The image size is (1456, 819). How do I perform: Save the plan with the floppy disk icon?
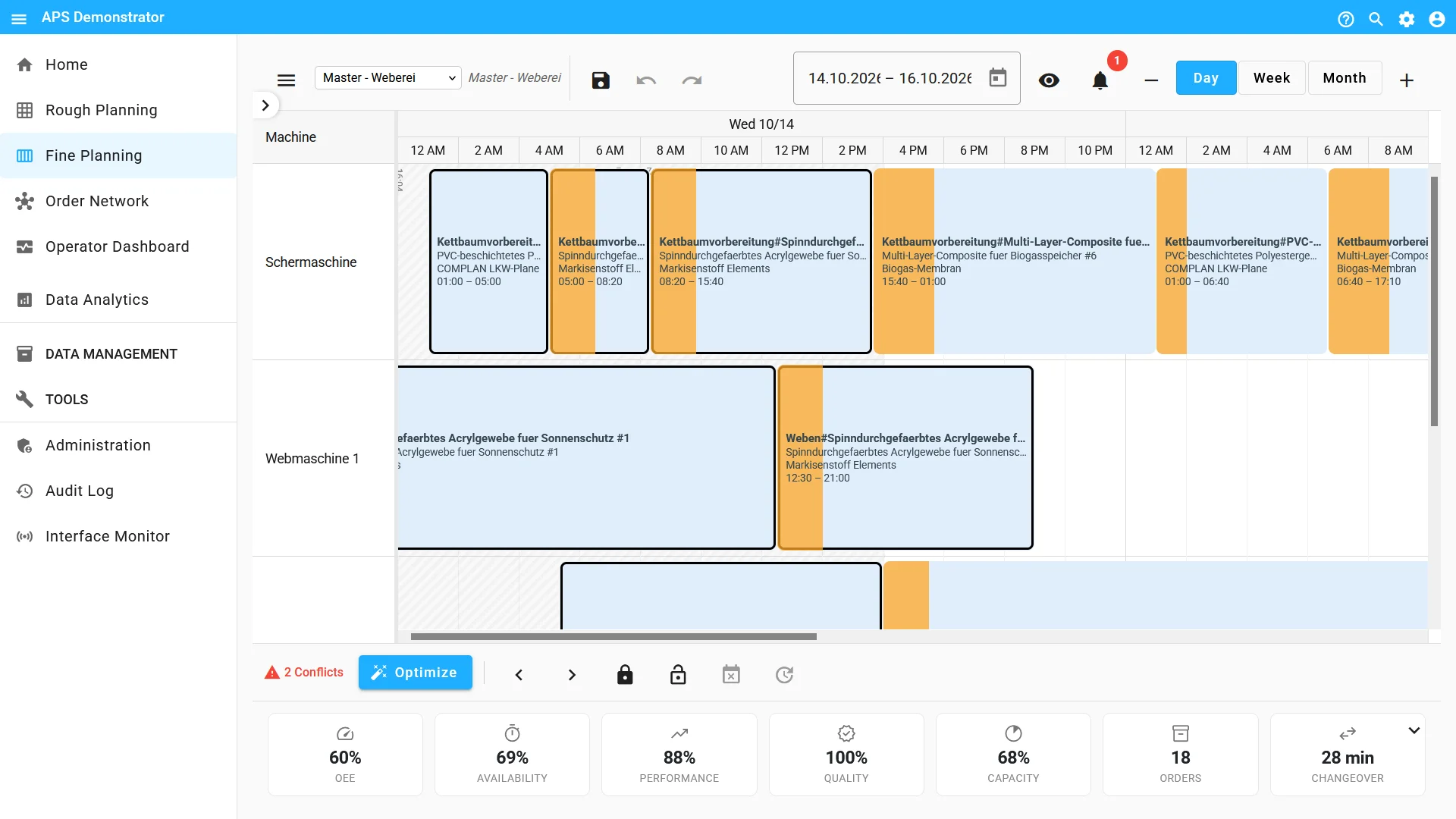click(601, 80)
